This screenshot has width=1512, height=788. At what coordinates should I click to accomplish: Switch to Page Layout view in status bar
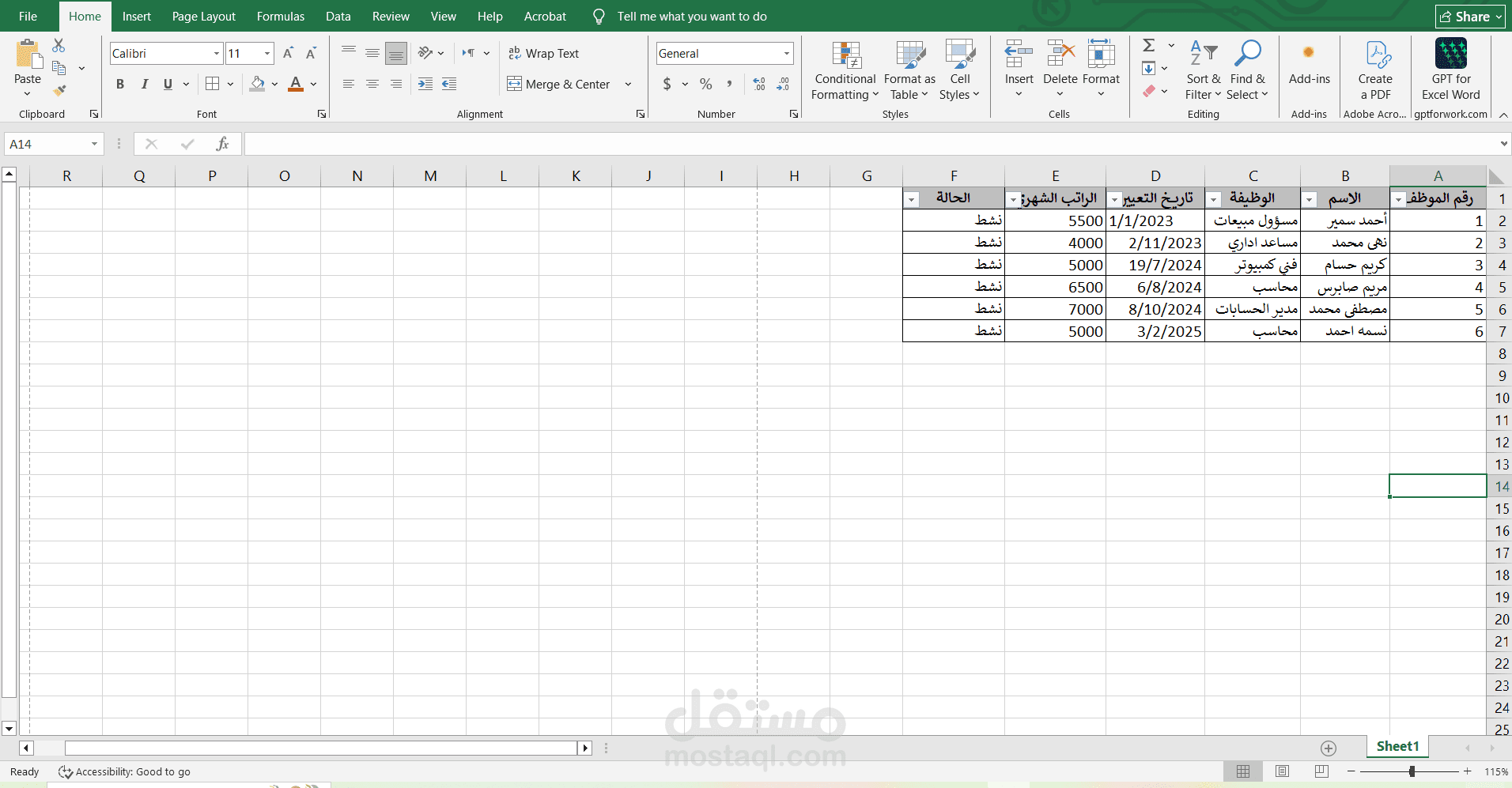[x=1283, y=771]
